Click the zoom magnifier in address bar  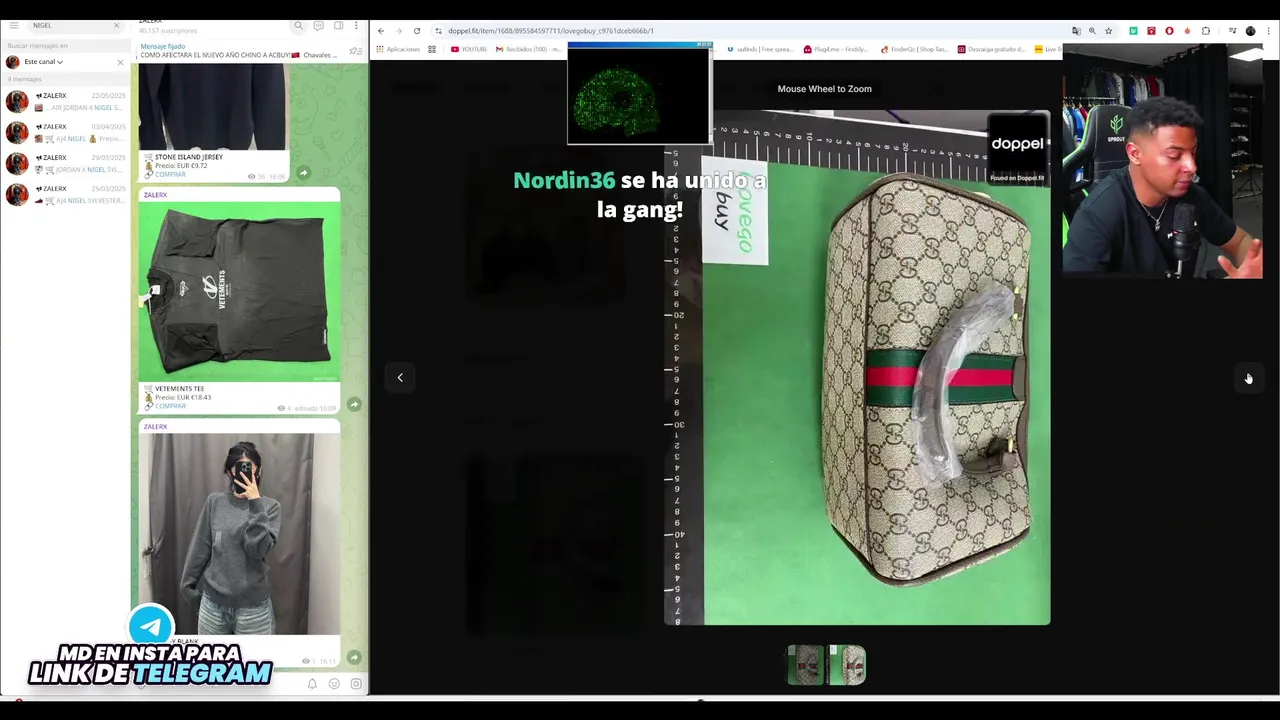click(x=1092, y=31)
